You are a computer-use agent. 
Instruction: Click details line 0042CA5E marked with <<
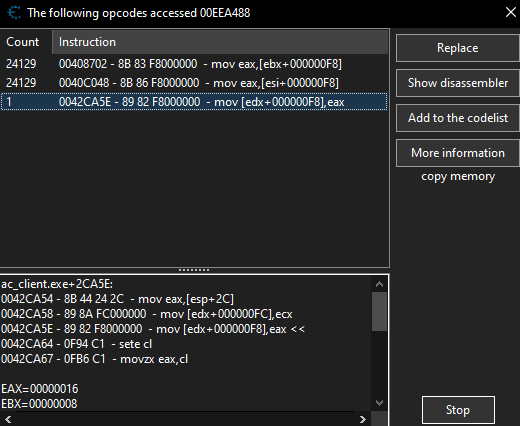[153, 329]
